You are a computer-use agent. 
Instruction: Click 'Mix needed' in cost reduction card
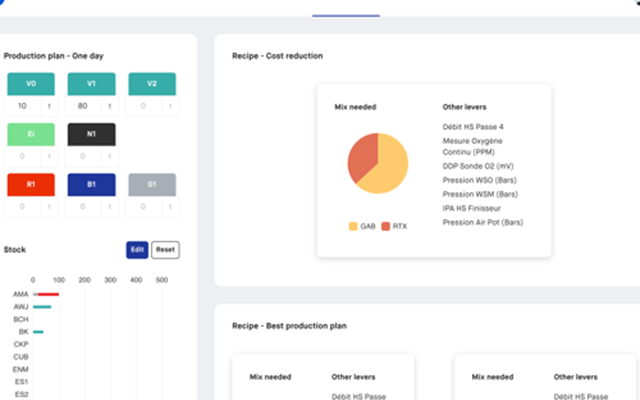[356, 107]
